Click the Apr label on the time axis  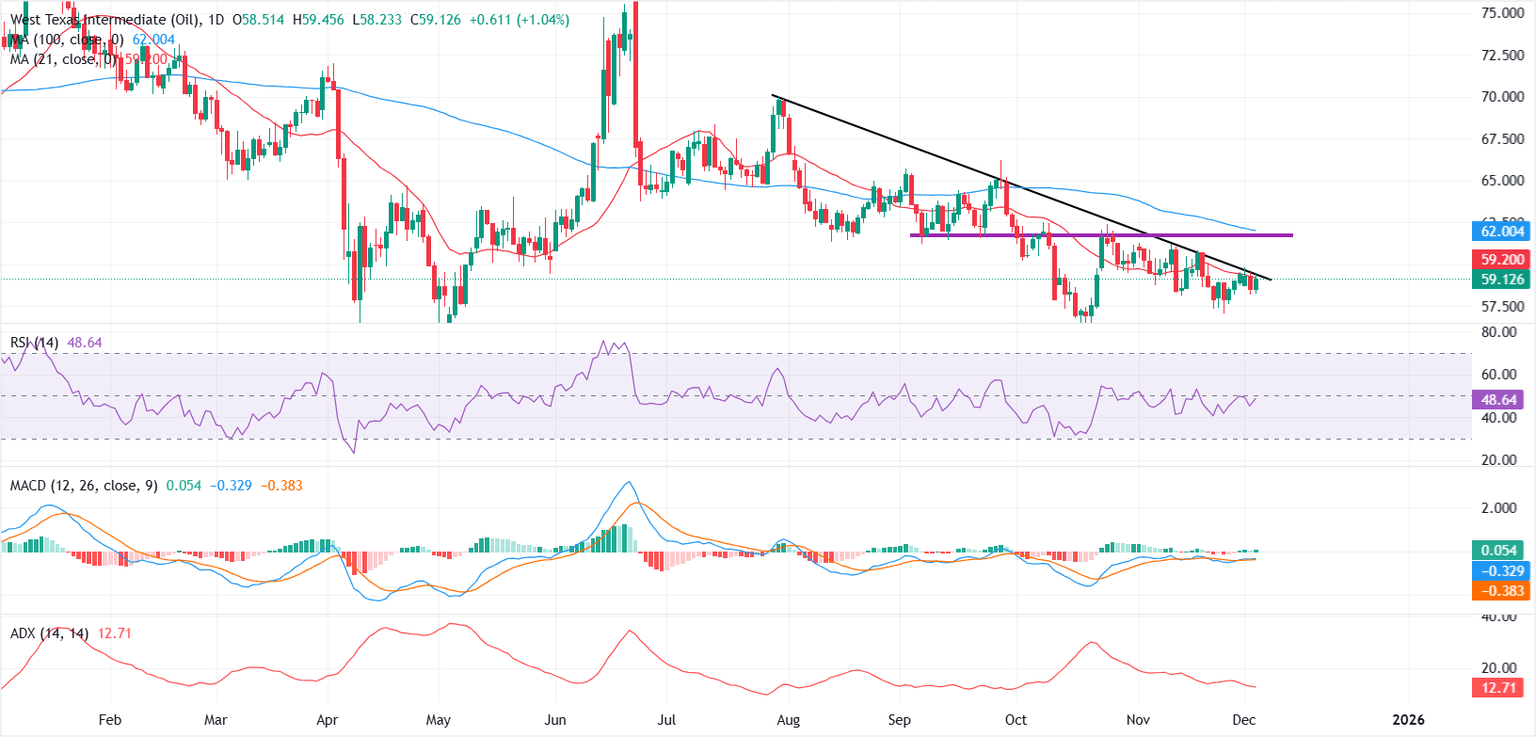click(x=327, y=719)
